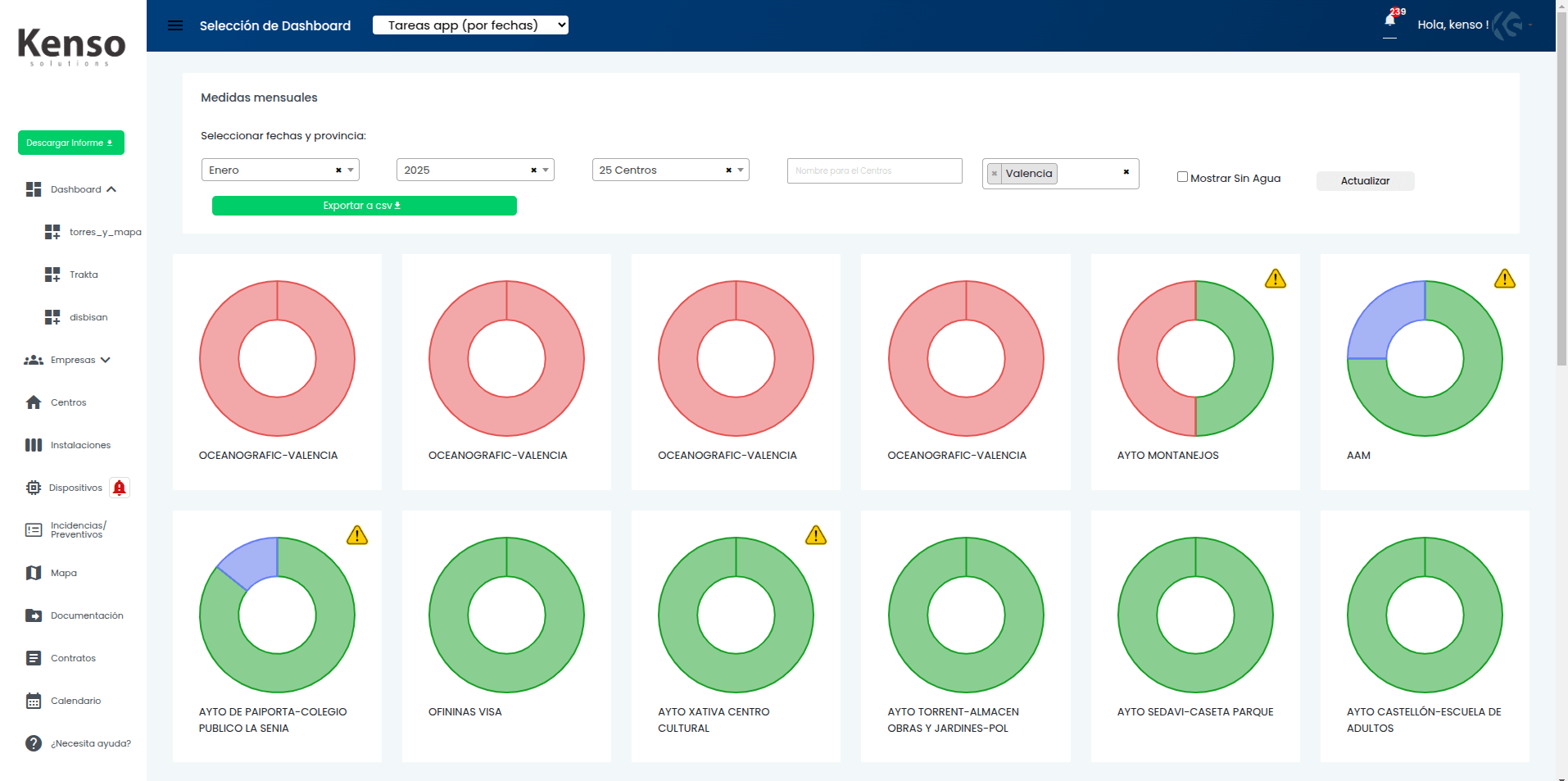1568x781 pixels.
Task: Click warning triangle on AYTO MONTANEJOS card
Action: [1276, 279]
